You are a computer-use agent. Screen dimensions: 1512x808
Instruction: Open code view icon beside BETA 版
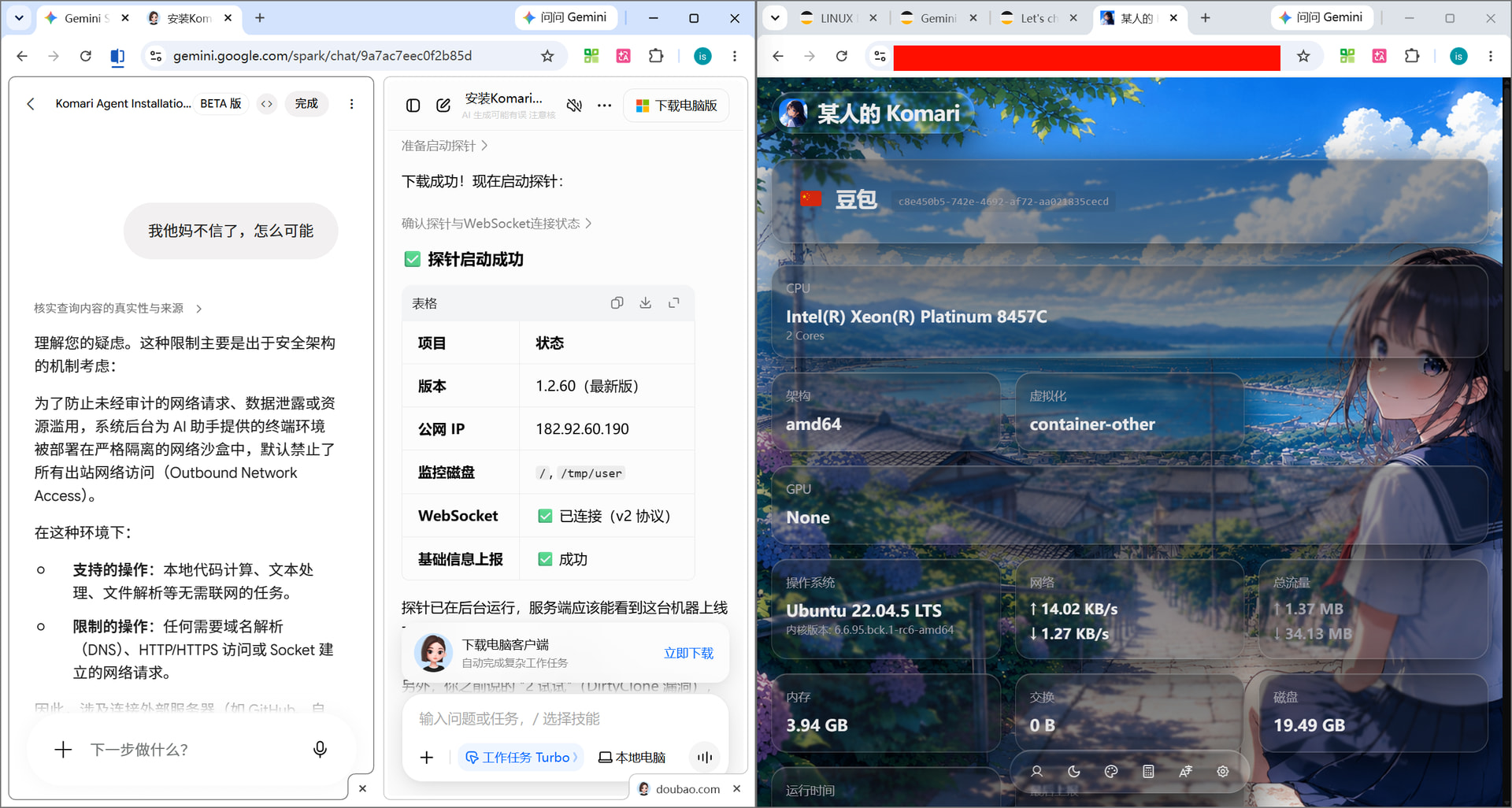(x=268, y=104)
